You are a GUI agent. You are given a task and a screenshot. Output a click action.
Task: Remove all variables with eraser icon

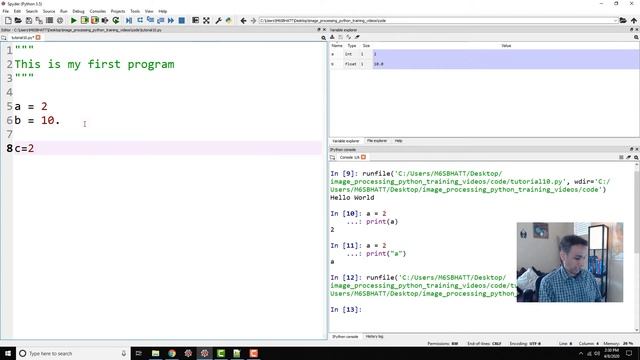coord(357,37)
